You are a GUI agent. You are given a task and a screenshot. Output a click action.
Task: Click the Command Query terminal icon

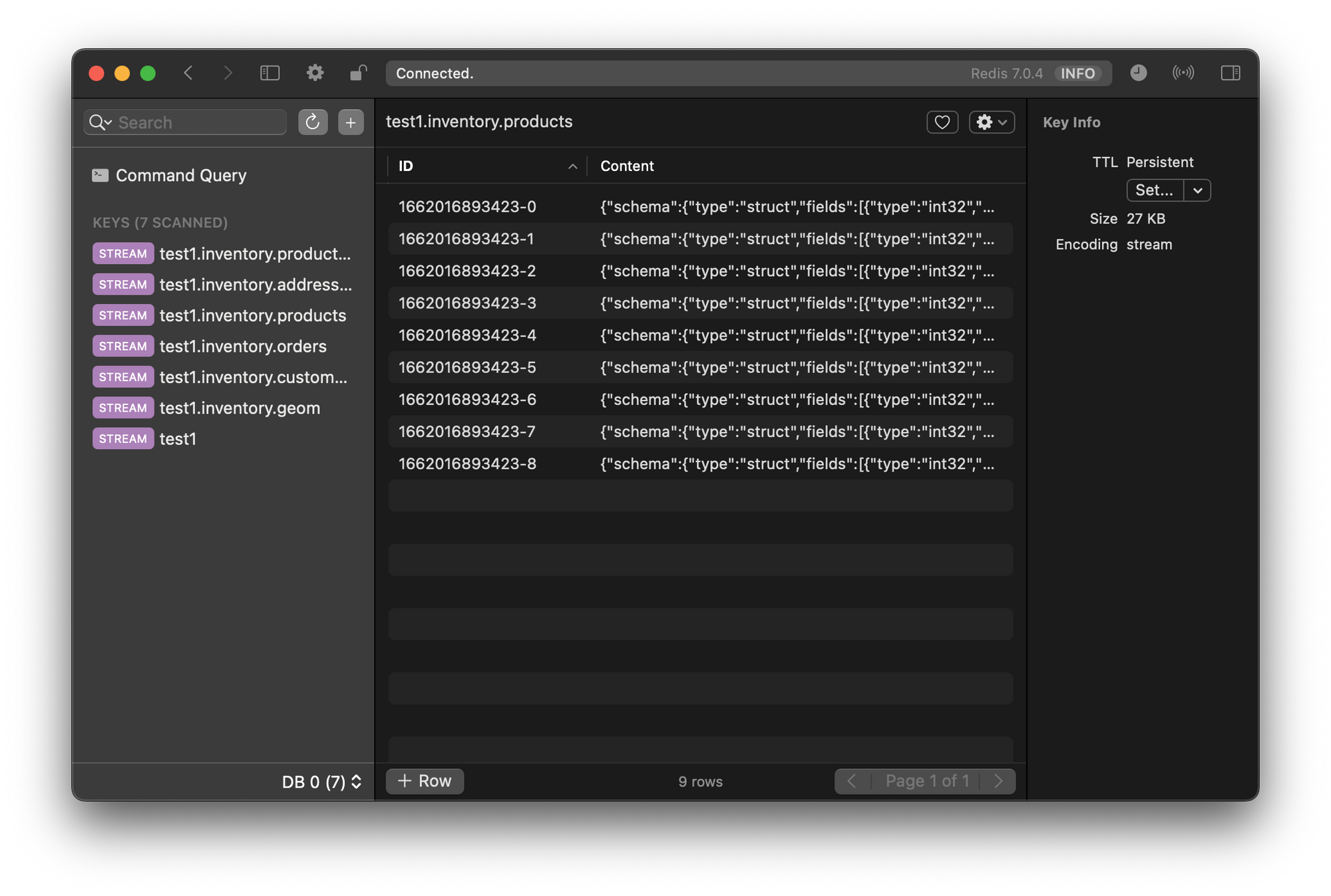tap(100, 176)
